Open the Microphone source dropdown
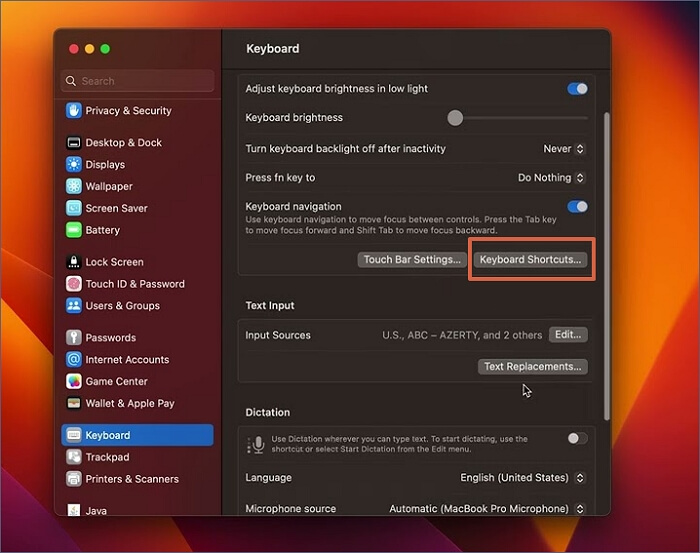The height and width of the screenshot is (553, 700). pyautogui.click(x=487, y=508)
